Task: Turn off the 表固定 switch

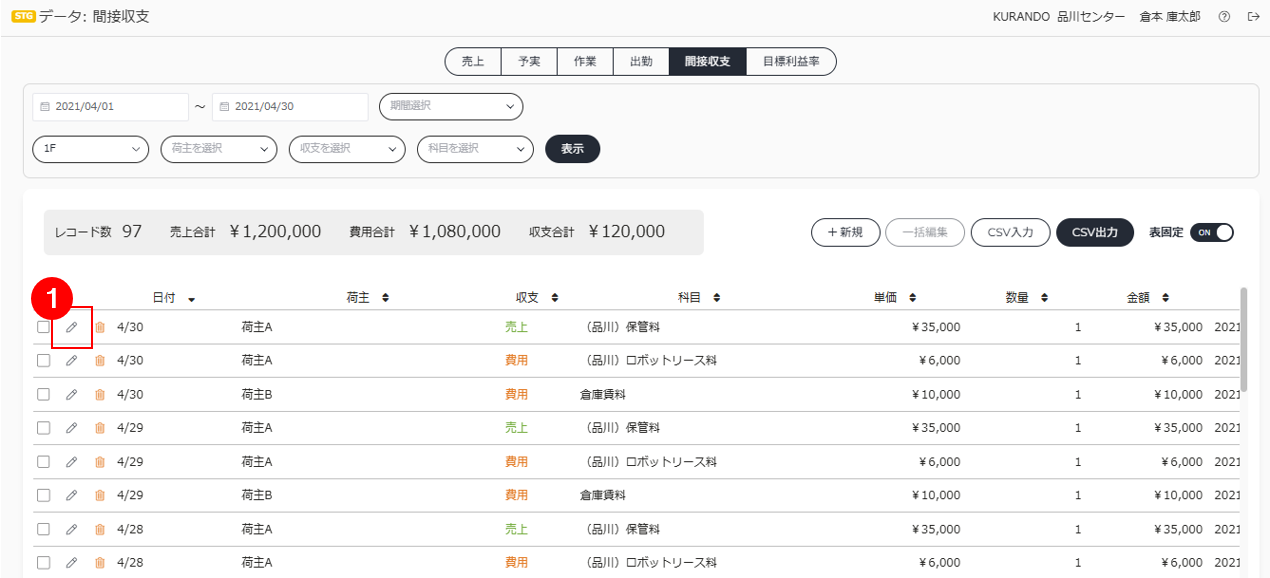Action: pyautogui.click(x=1212, y=232)
